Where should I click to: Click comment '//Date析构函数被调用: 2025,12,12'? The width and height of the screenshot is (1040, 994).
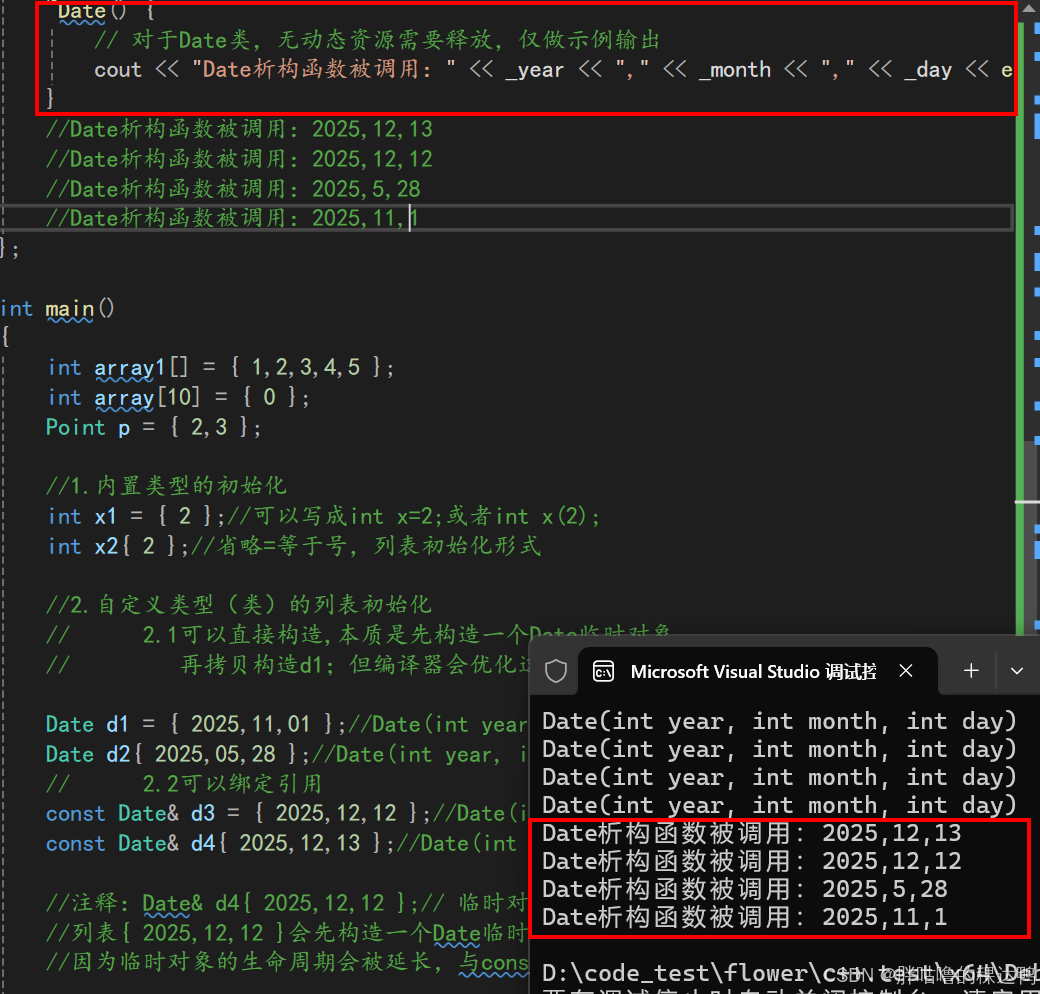(x=239, y=159)
